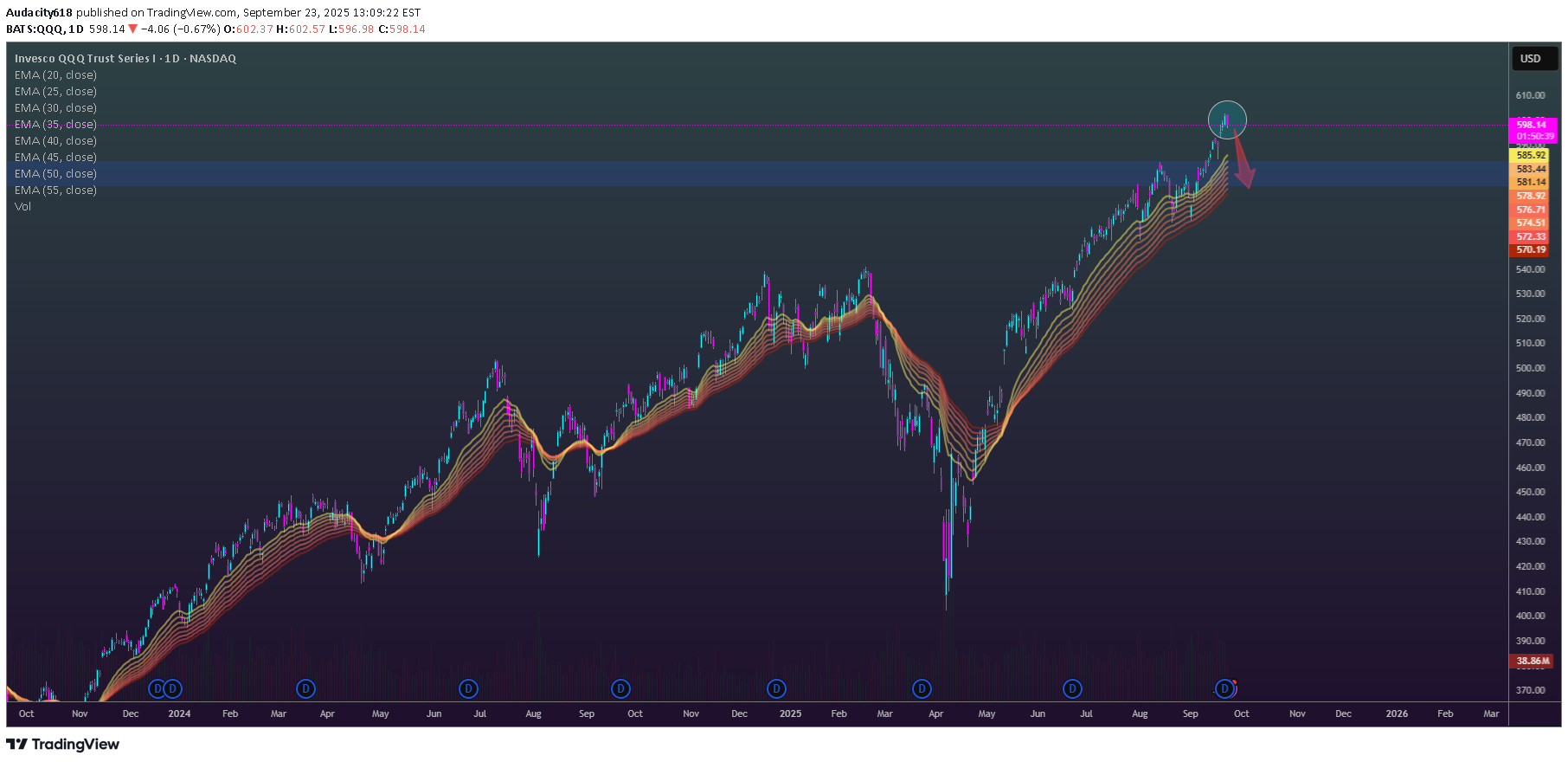
Task: Click the 500.00 price axis label
Action: click(1530, 369)
